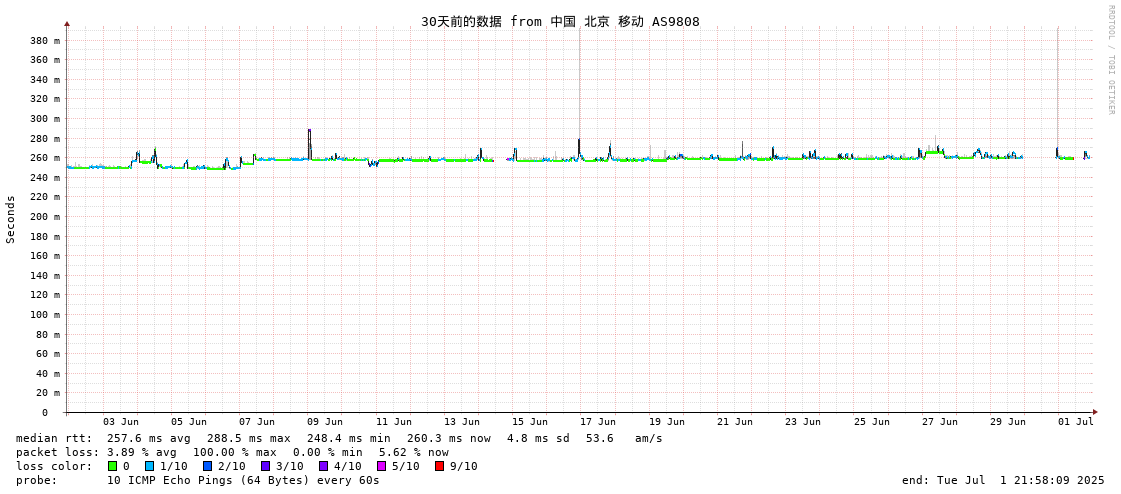Click the green 0 loss color swatch
The height and width of the screenshot is (494, 1121).
pyautogui.click(x=112, y=466)
